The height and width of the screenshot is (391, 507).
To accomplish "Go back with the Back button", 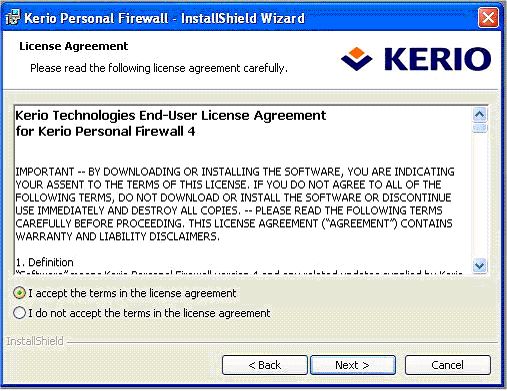I will click(265, 365).
